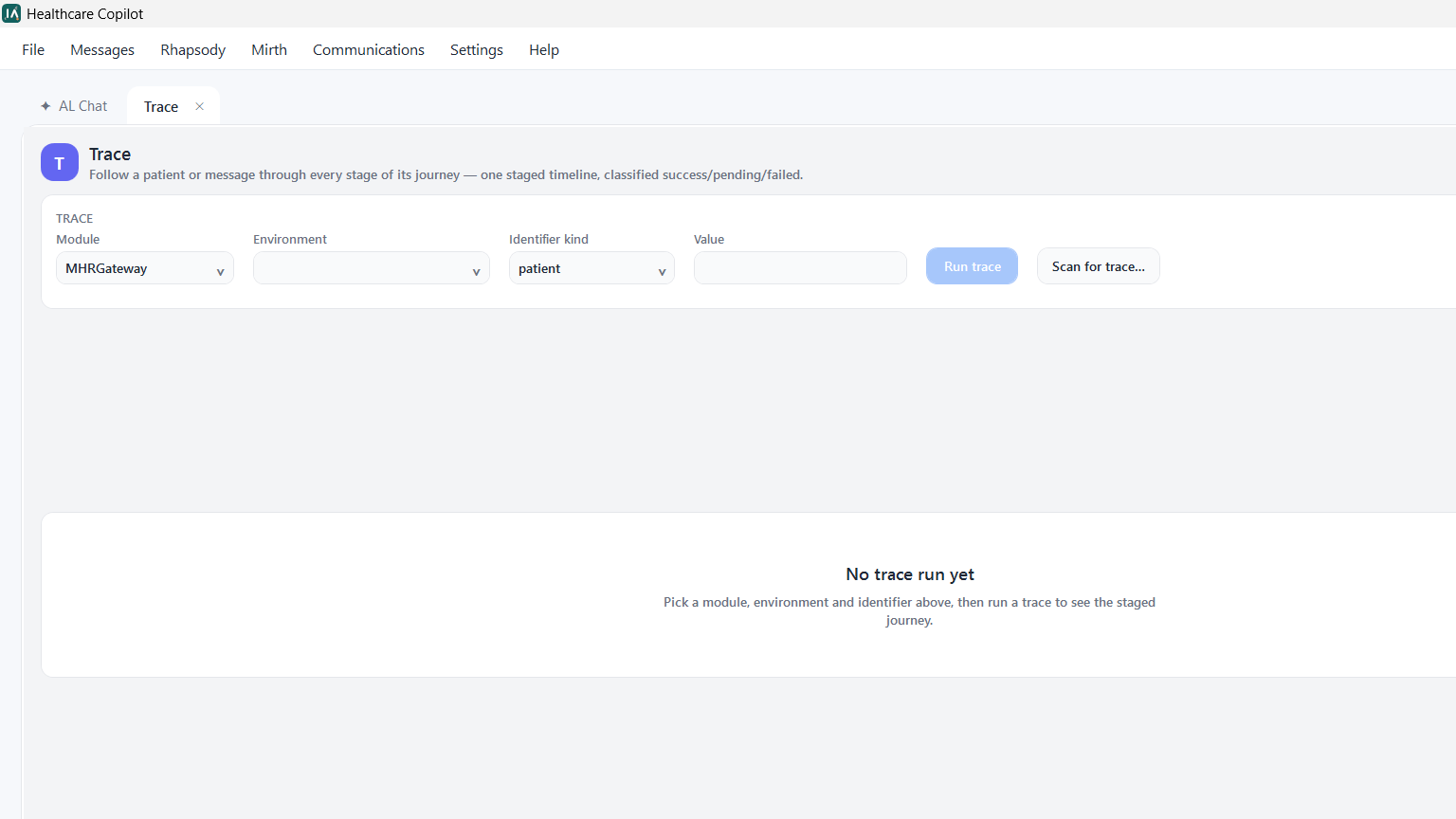Click the 'Follow a patient or message' description
This screenshot has width=1456, height=819.
coord(446,174)
